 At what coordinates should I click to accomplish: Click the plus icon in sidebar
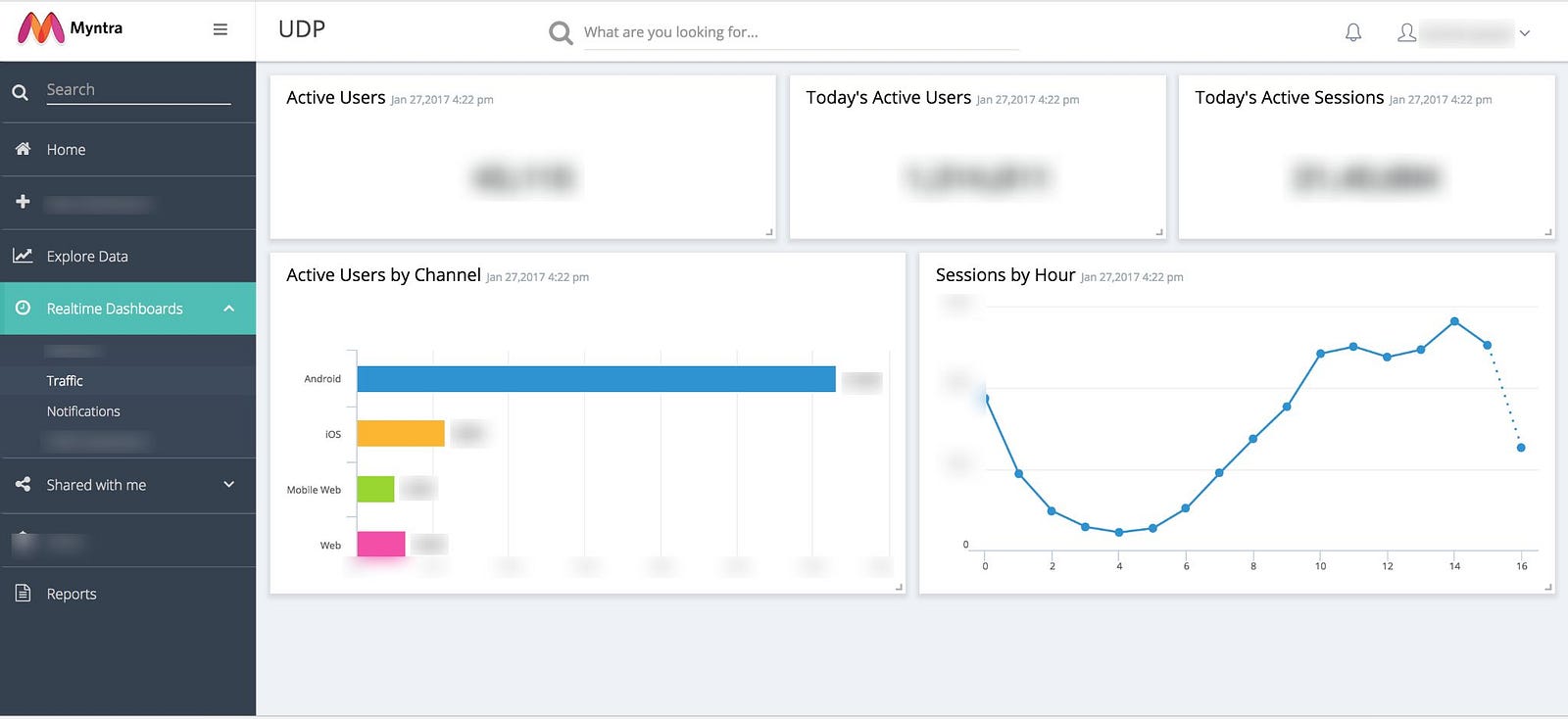point(23,202)
